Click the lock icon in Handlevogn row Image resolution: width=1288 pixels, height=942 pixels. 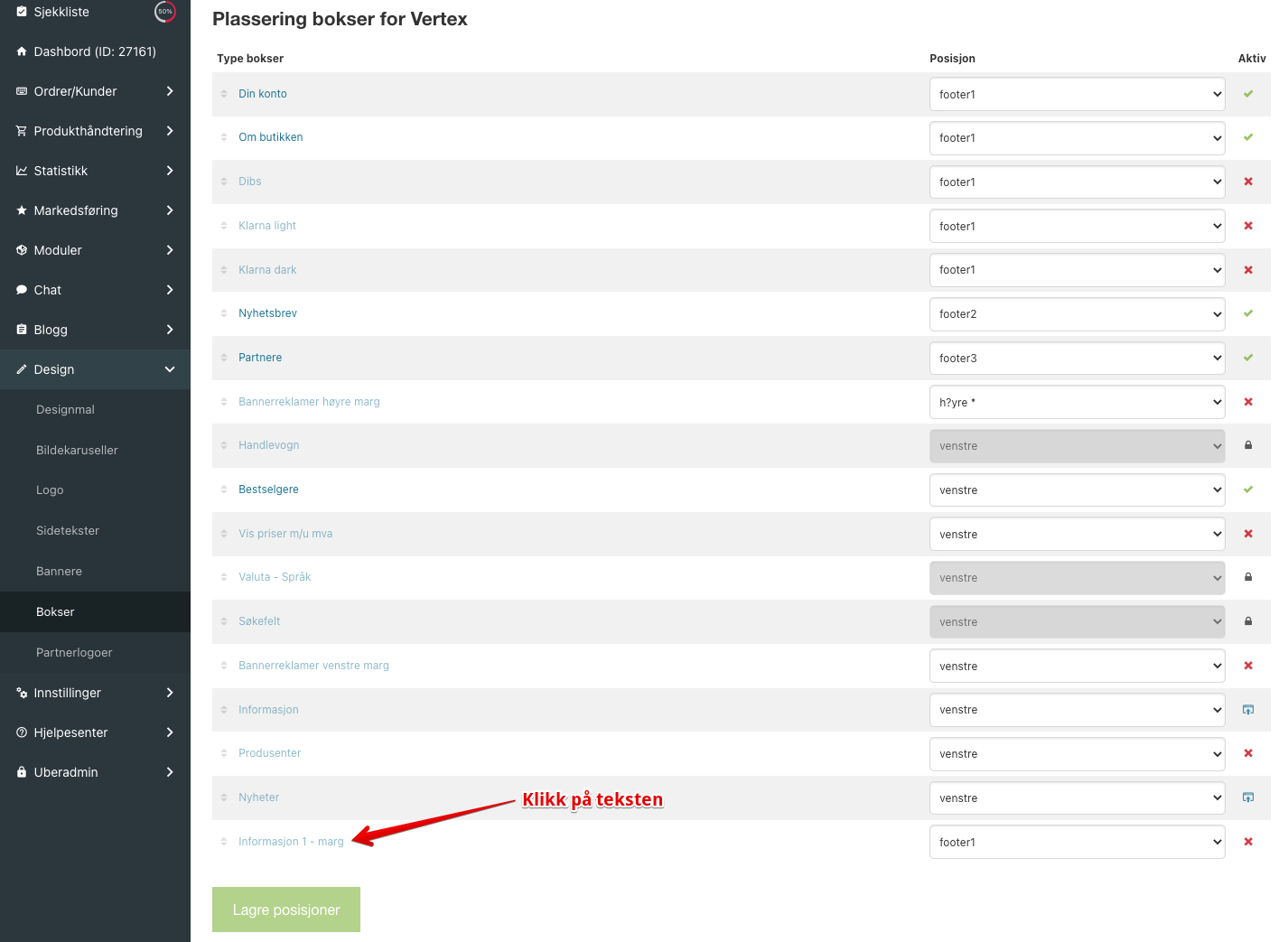click(x=1248, y=445)
